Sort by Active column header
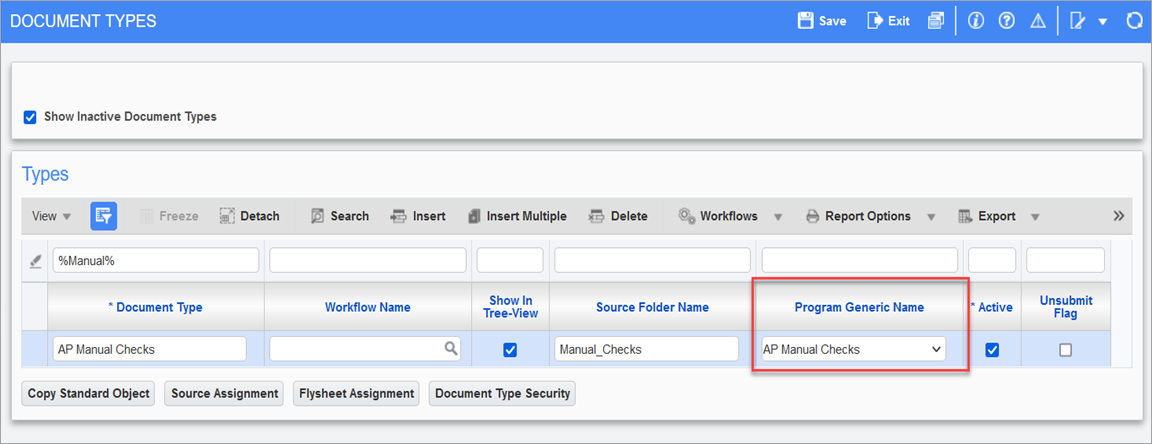The height and width of the screenshot is (444, 1152). (992, 307)
